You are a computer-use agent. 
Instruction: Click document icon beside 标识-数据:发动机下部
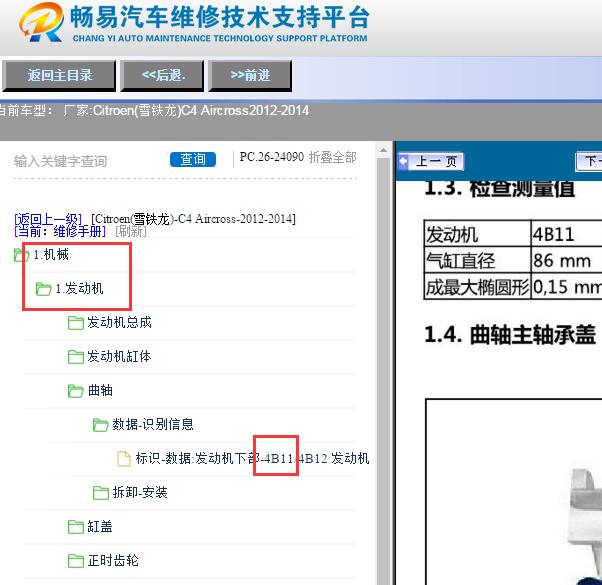coord(124,459)
